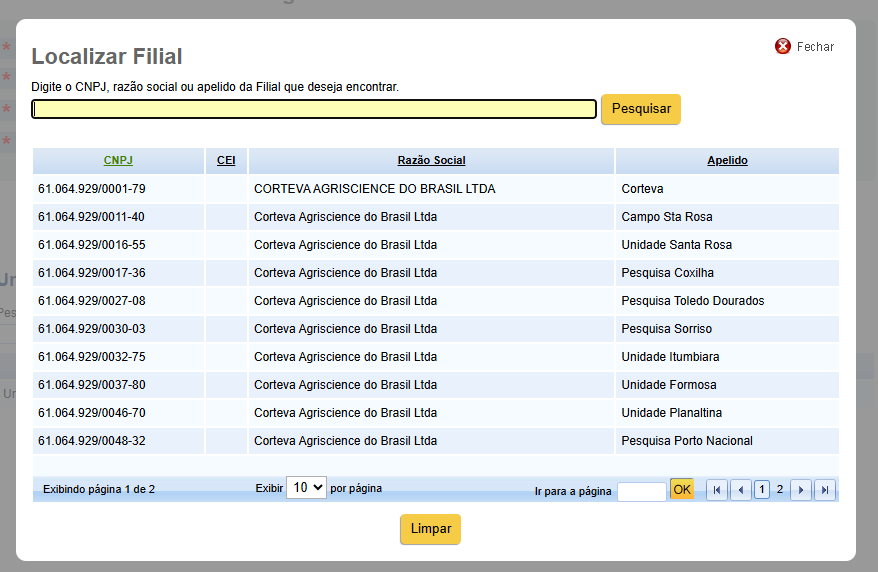Viewport: 878px width, 572px height.
Task: Click the Pesquisar button
Action: 641,109
